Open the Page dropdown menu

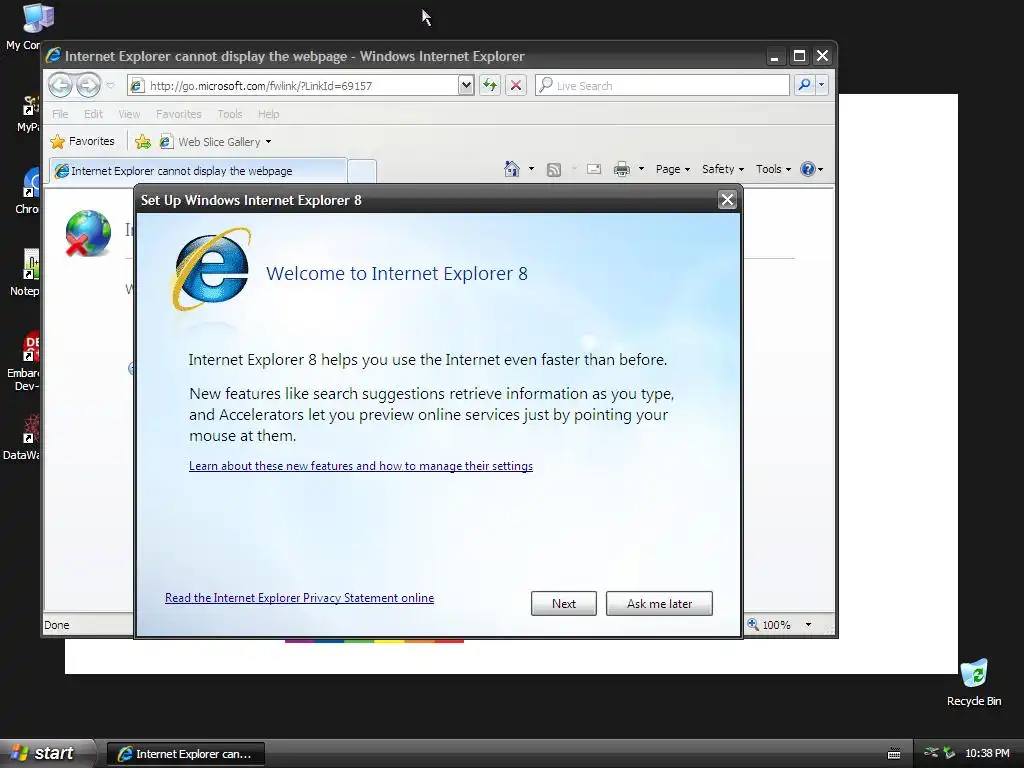coord(673,169)
